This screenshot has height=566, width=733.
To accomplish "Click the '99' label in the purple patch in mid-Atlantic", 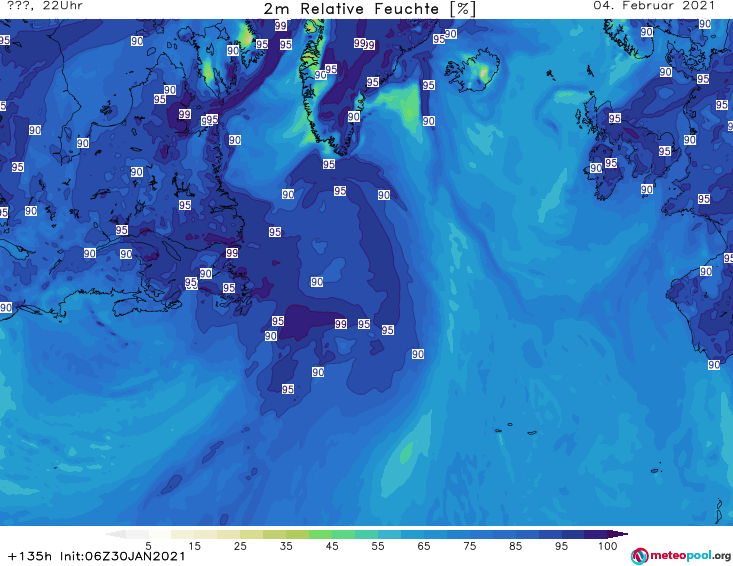I will tap(341, 324).
